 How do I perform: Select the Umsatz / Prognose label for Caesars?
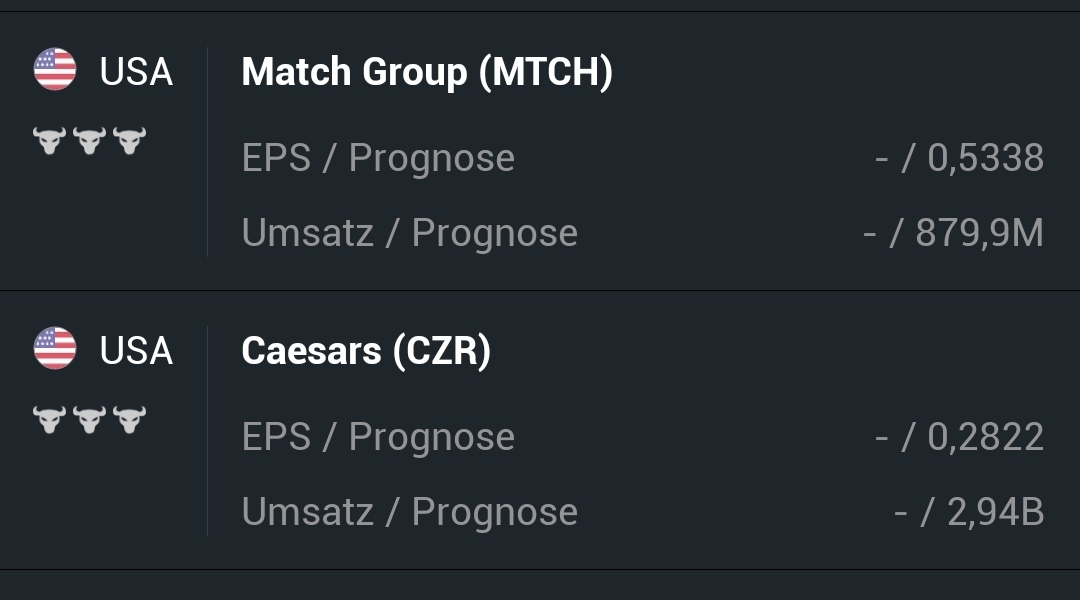409,512
